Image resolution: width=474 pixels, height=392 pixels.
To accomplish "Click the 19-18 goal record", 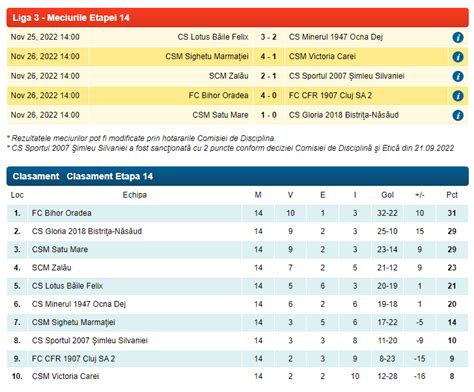I will (x=387, y=304).
